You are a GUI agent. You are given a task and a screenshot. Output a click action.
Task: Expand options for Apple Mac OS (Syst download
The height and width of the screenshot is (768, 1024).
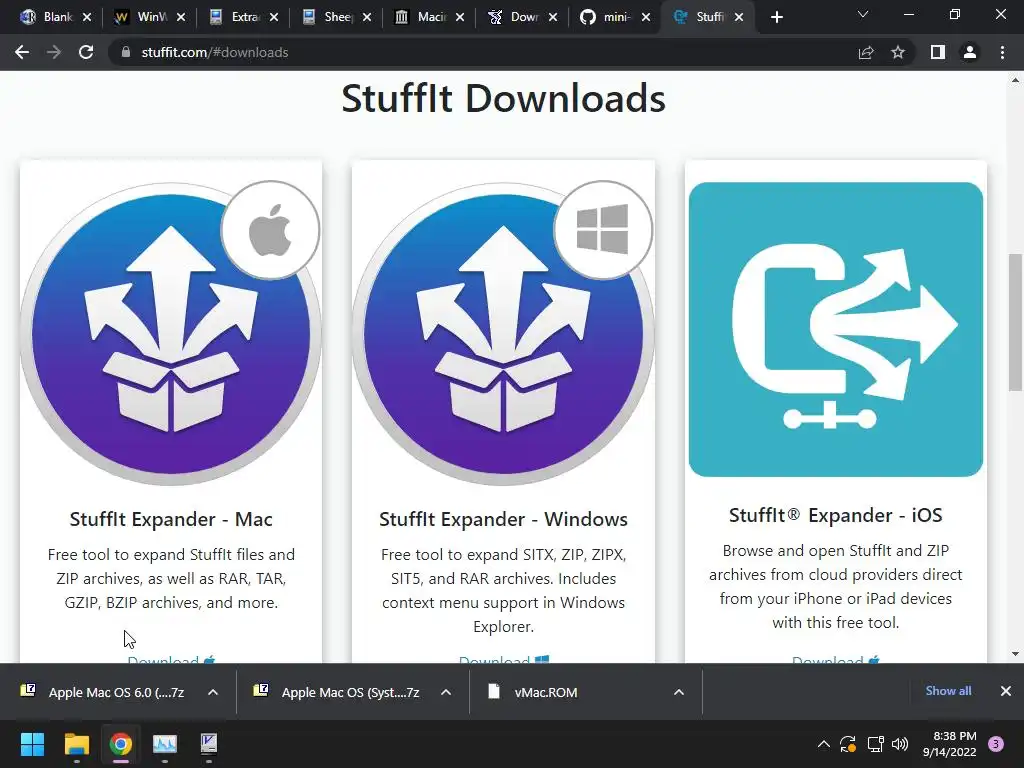click(446, 692)
